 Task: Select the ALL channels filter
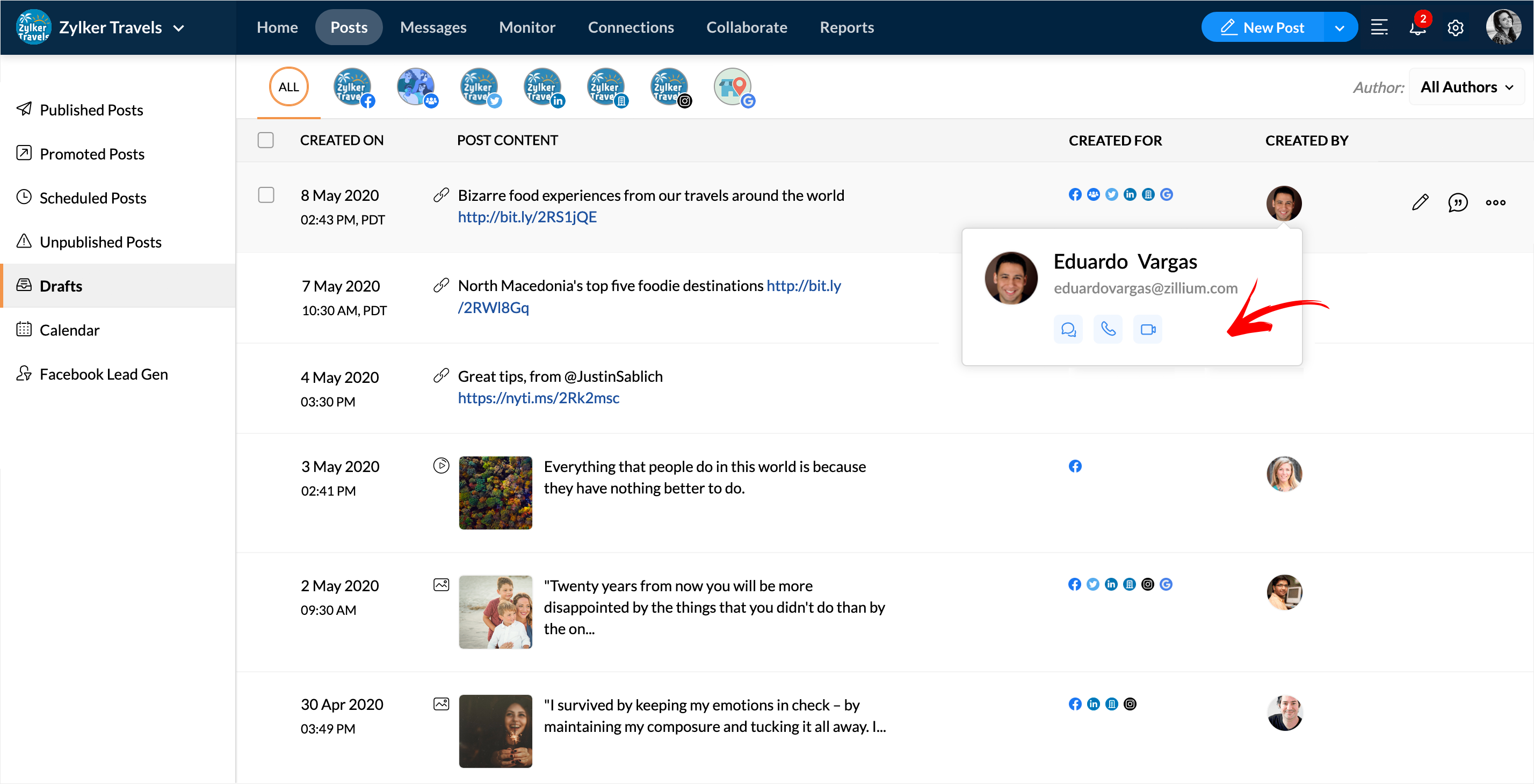pos(289,87)
